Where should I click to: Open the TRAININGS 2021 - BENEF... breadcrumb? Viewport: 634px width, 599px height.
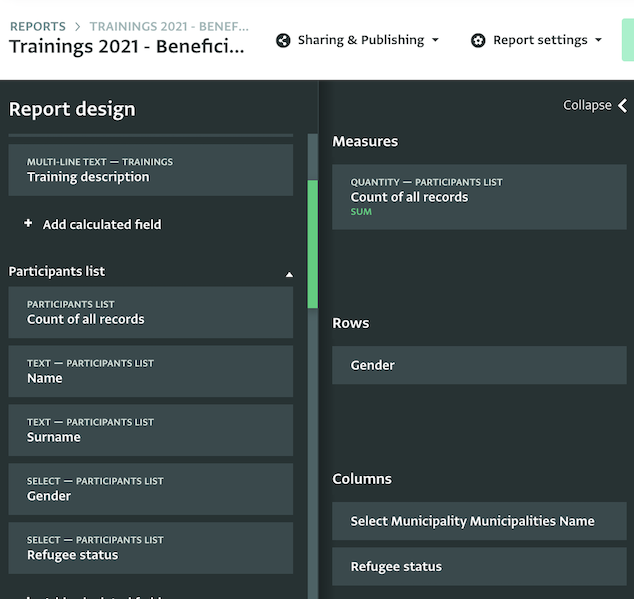coord(169,26)
